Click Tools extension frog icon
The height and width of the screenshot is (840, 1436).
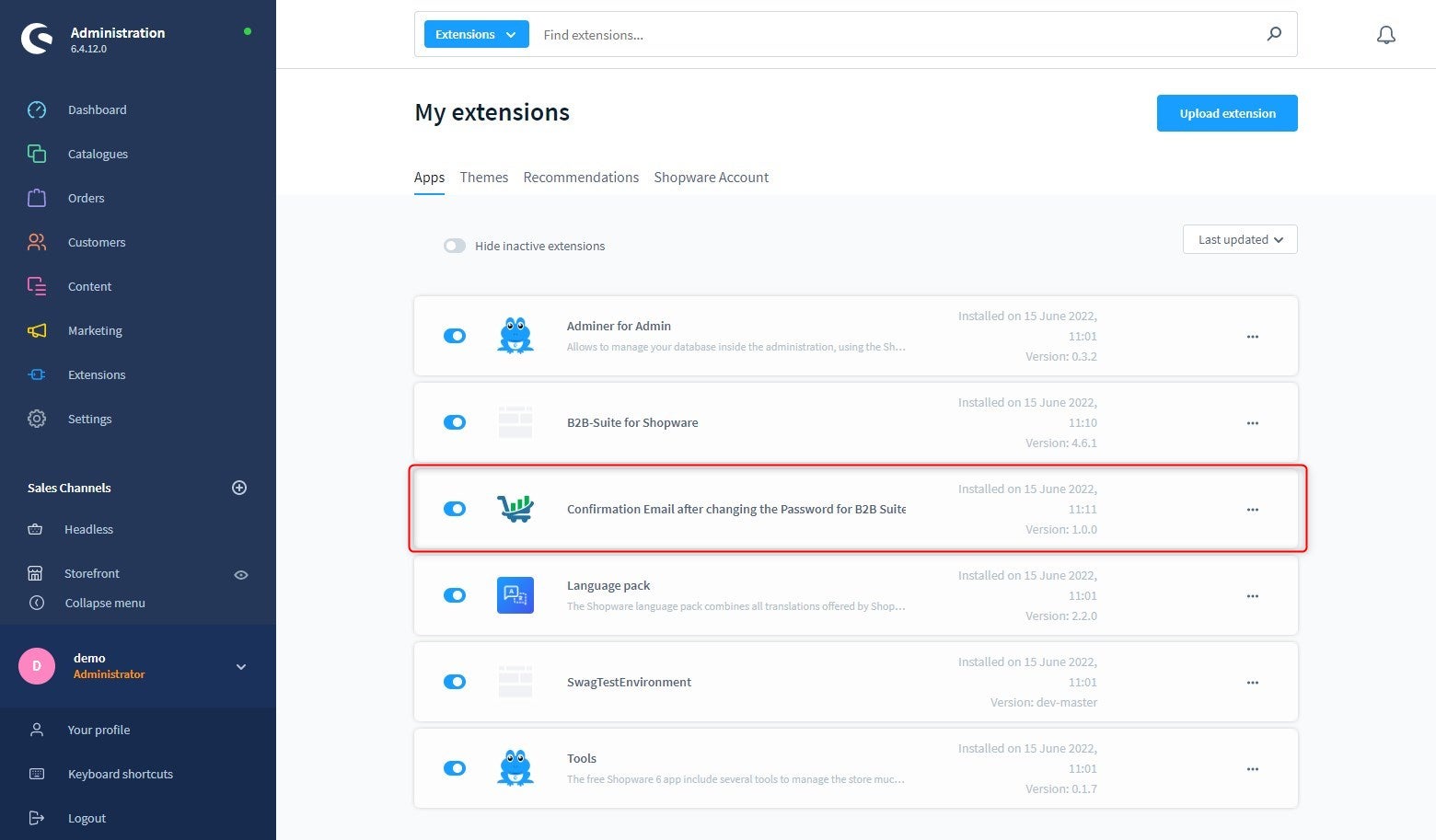(515, 768)
